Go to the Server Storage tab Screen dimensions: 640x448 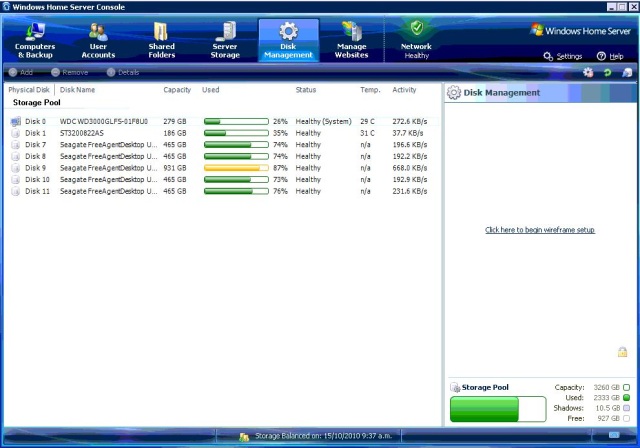(225, 40)
